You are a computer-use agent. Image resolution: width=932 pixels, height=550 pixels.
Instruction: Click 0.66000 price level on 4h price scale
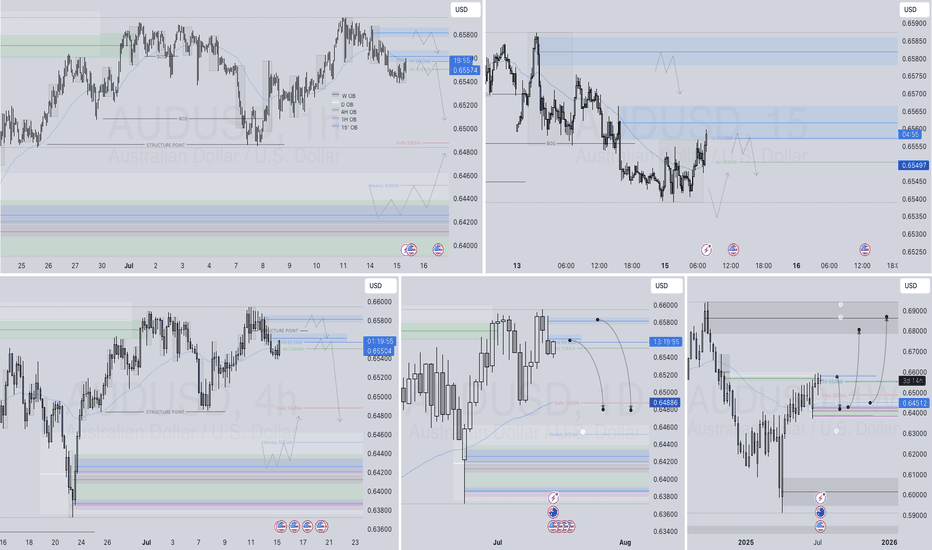379,302
